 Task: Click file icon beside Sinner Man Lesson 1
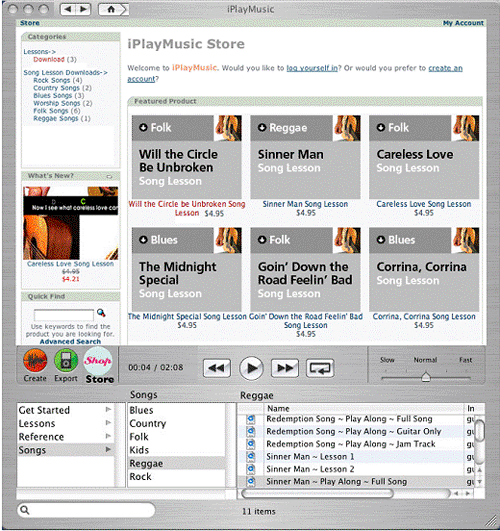point(251,456)
